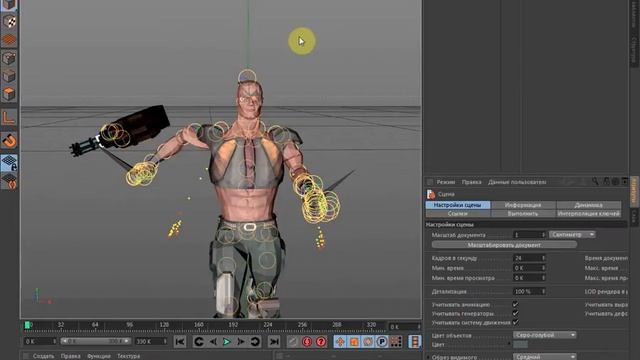Image resolution: width=640 pixels, height=360 pixels.
Task: Click the Мин. время просмотра field
Action: [x=529, y=278]
